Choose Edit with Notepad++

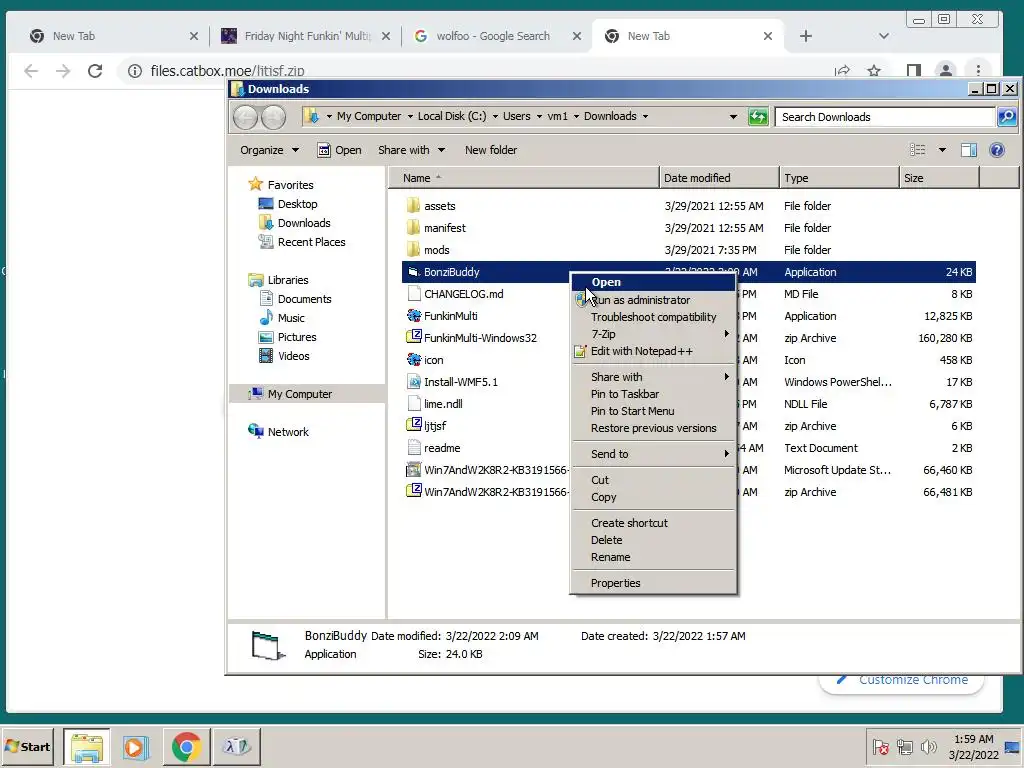(x=653, y=351)
